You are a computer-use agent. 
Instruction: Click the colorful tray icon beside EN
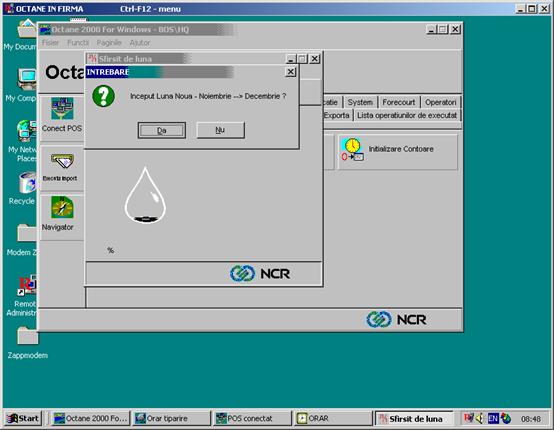pos(506,419)
